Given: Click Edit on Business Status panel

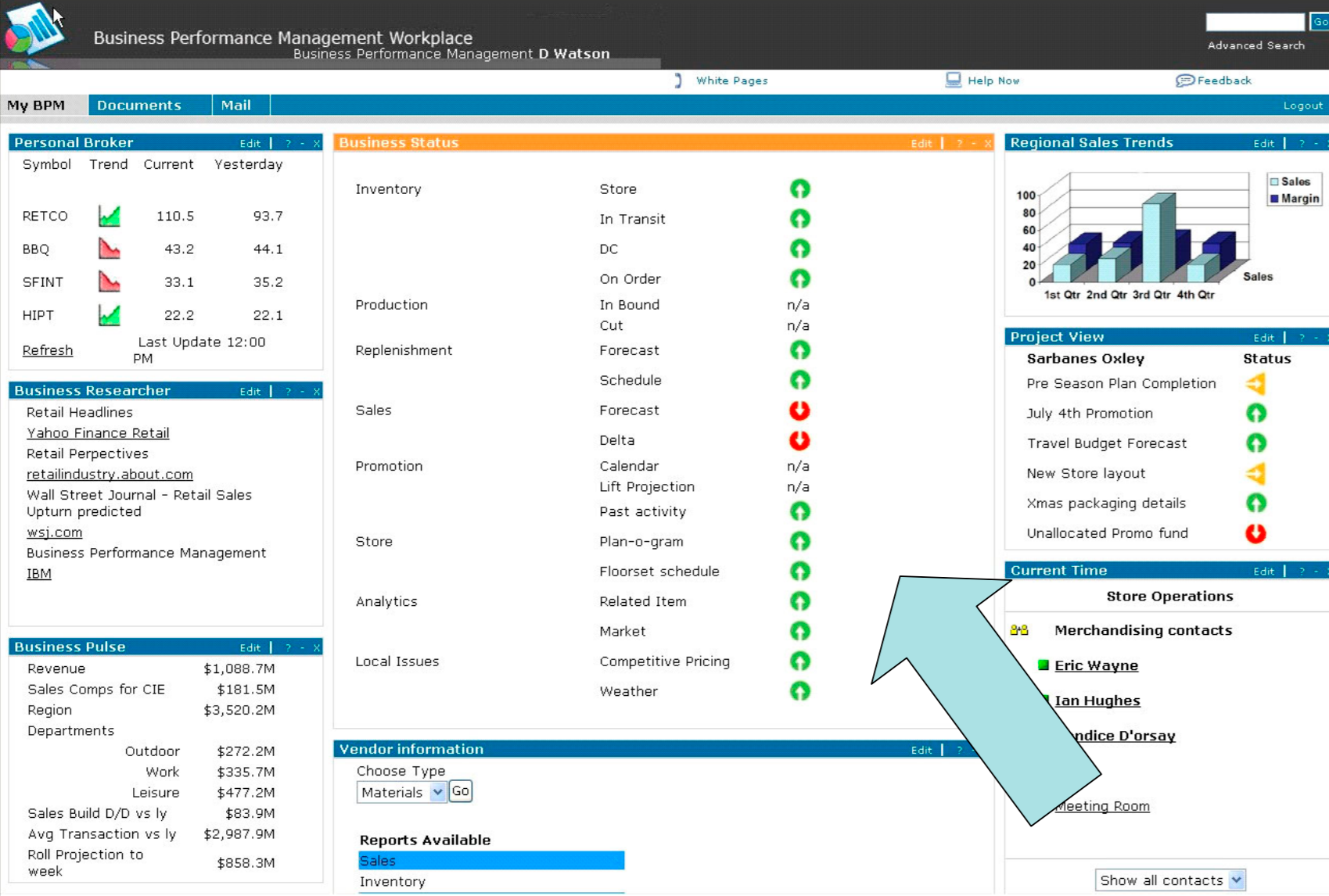Looking at the screenshot, I should click(x=921, y=144).
